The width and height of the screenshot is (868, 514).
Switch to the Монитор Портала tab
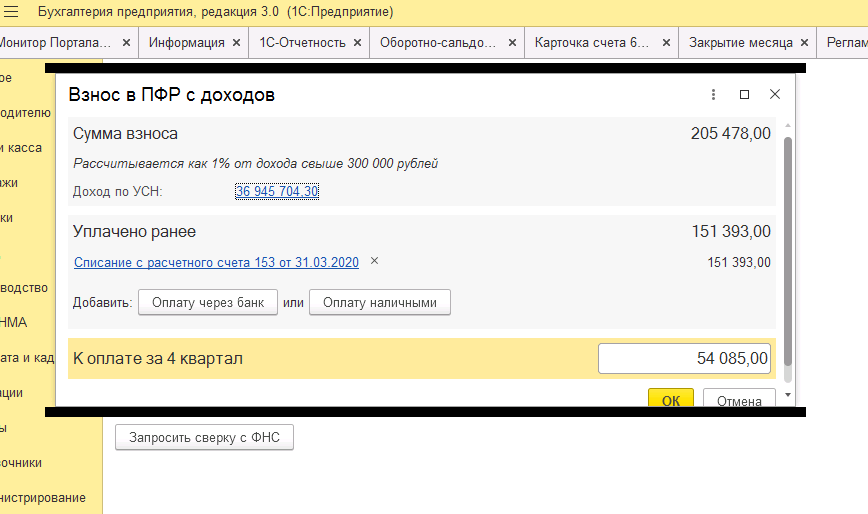(x=55, y=43)
